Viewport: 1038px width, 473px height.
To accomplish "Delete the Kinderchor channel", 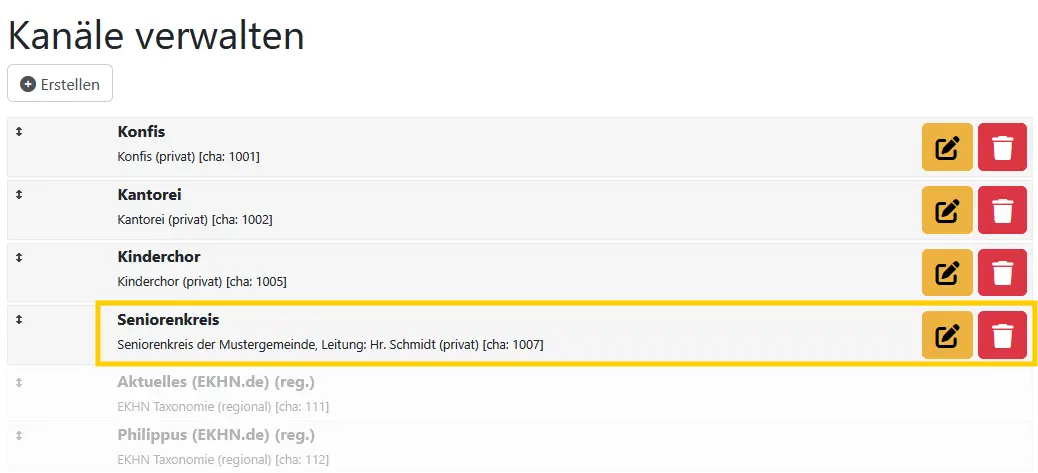I will point(1002,273).
